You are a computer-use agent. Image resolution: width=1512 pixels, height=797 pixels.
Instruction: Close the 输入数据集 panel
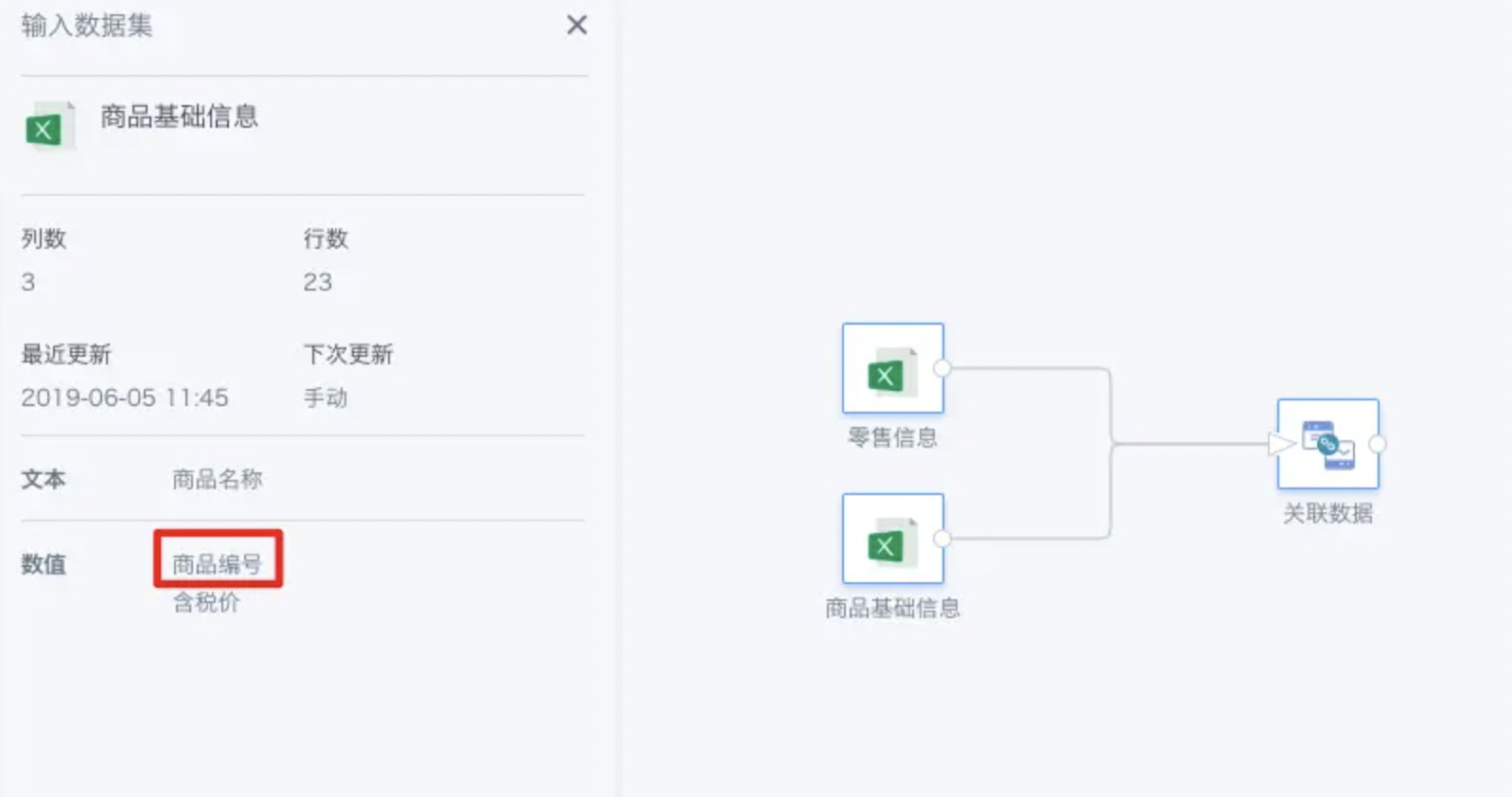[x=576, y=25]
